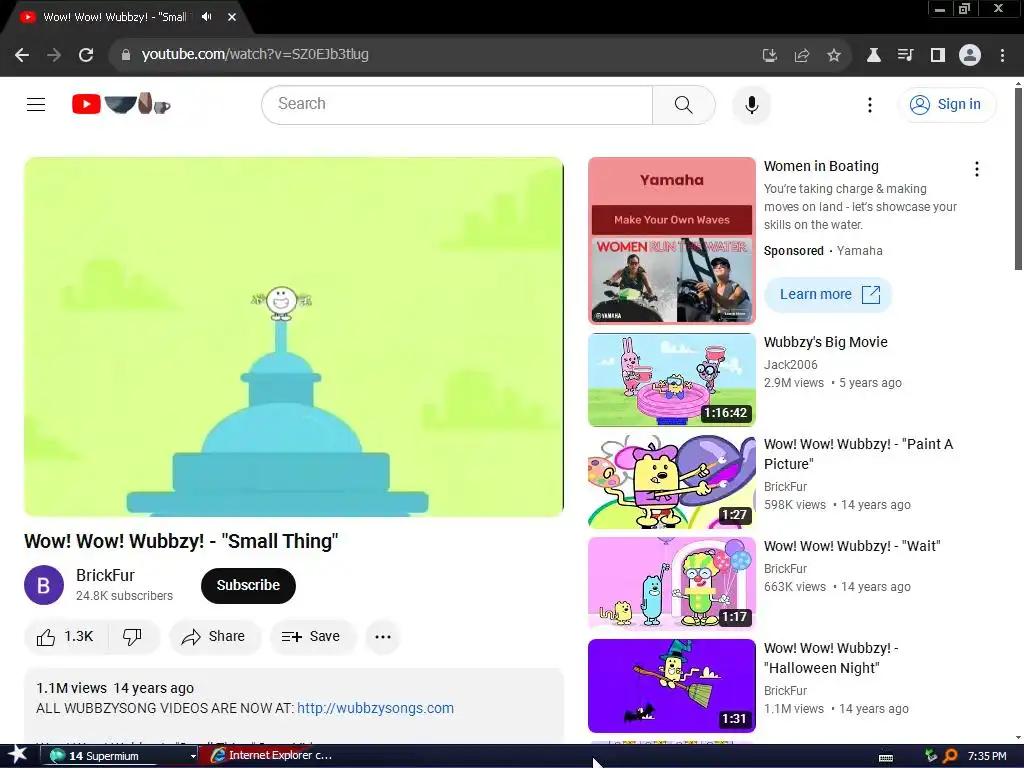
Task: Open YouTube settings three-dot menu
Action: click(x=870, y=104)
